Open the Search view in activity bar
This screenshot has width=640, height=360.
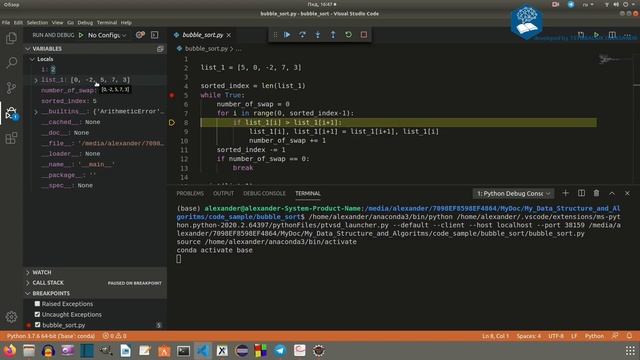pyautogui.click(x=11, y=63)
